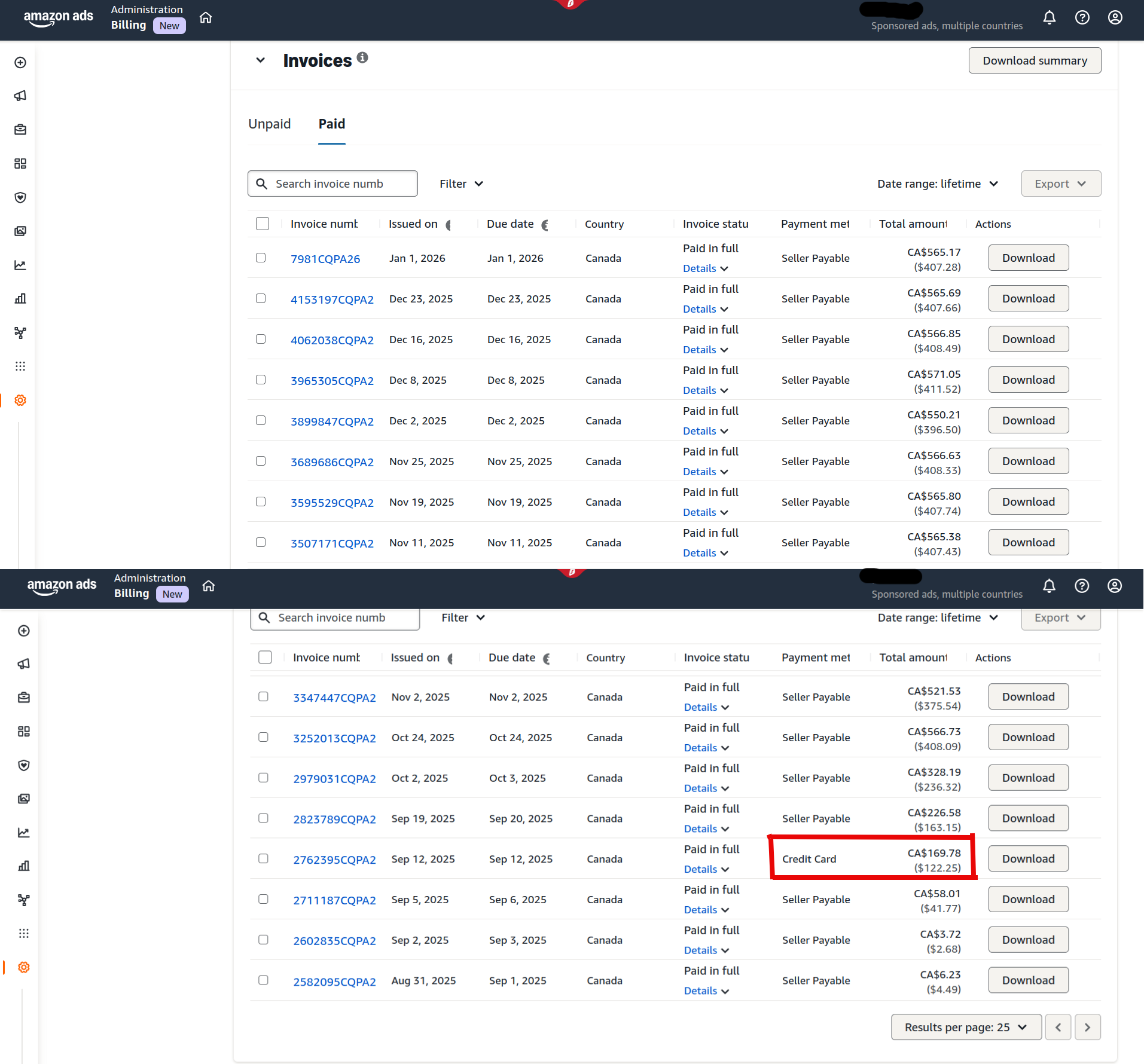Download invoice 2979031CQPA2
1144x1064 pixels.
tap(1027, 778)
